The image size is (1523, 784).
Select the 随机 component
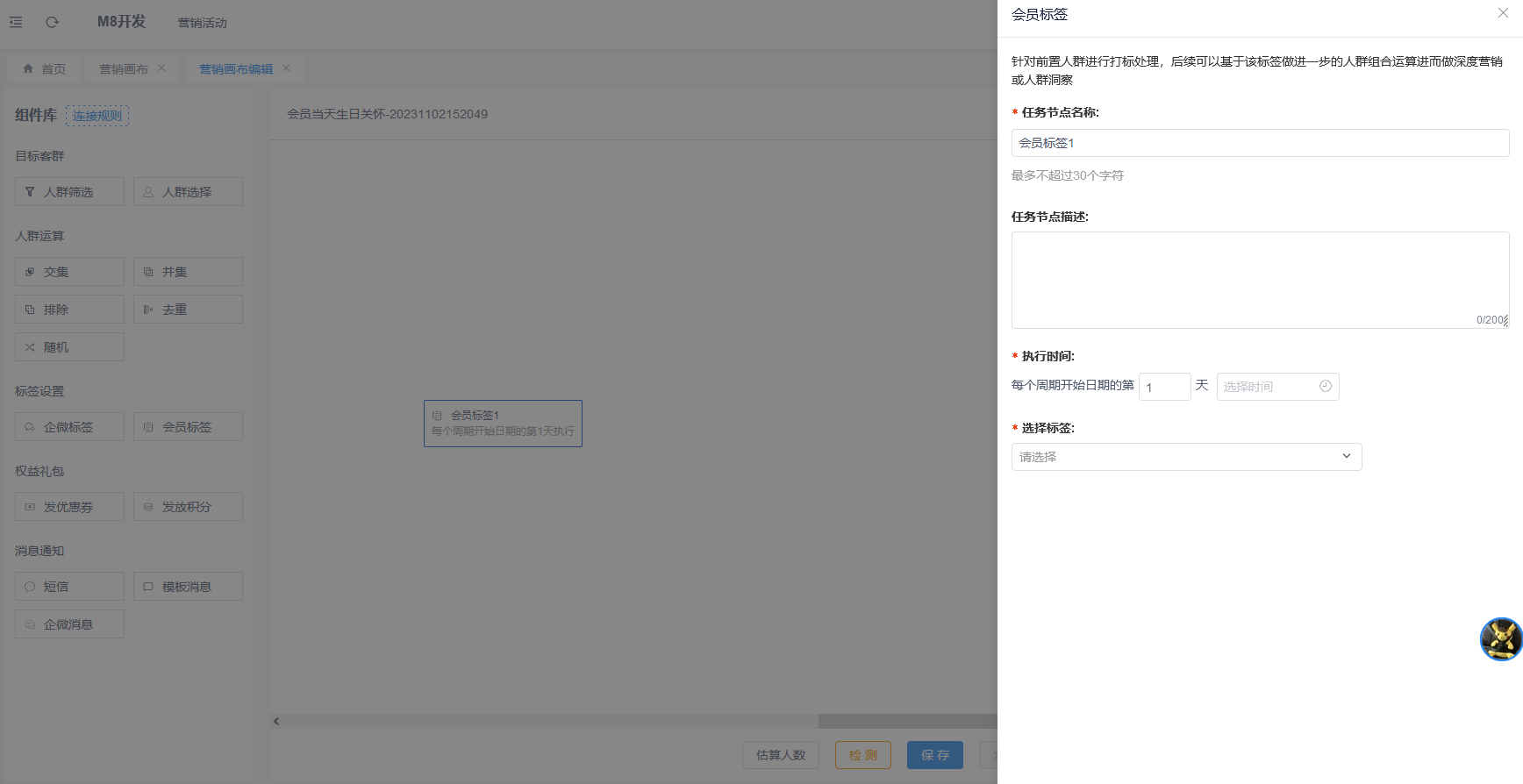(x=69, y=347)
